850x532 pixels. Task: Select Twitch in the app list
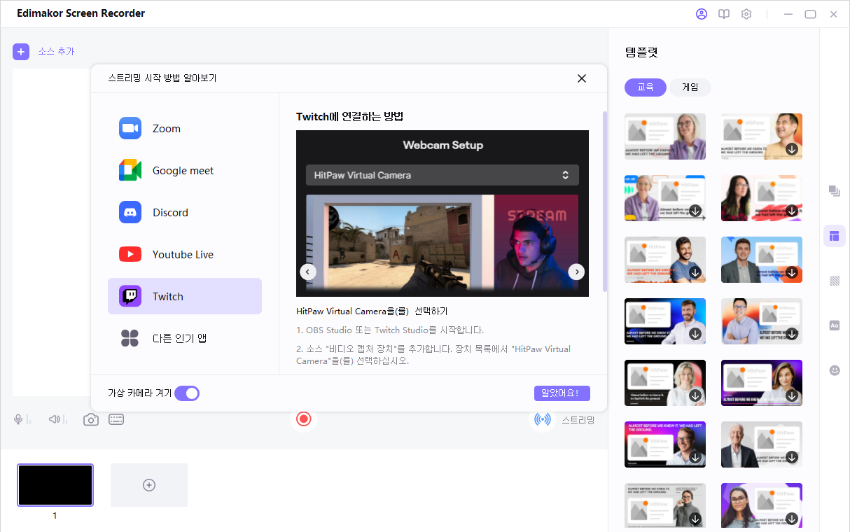[x=185, y=296]
